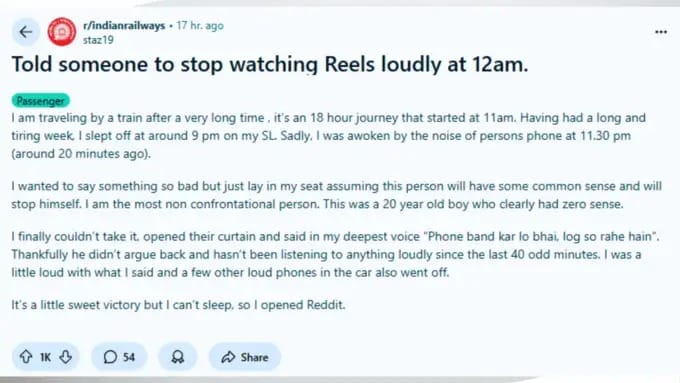Go back using the left arrow icon
Image resolution: width=680 pixels, height=383 pixels.
coord(26,32)
